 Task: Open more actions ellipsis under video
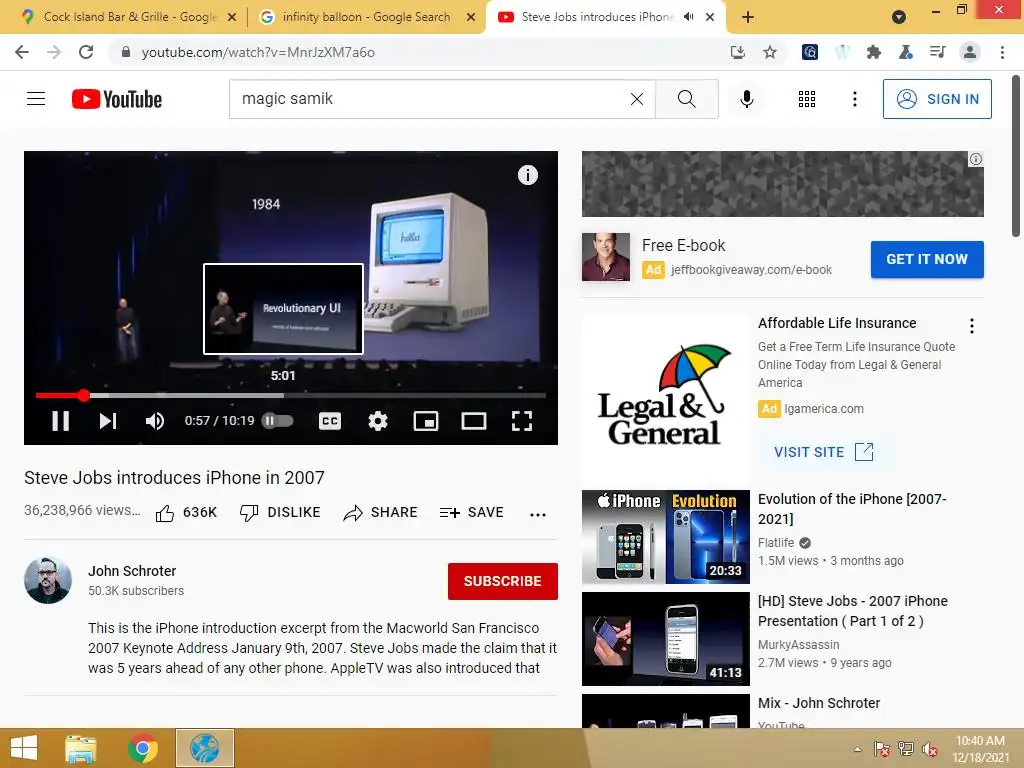(537, 515)
